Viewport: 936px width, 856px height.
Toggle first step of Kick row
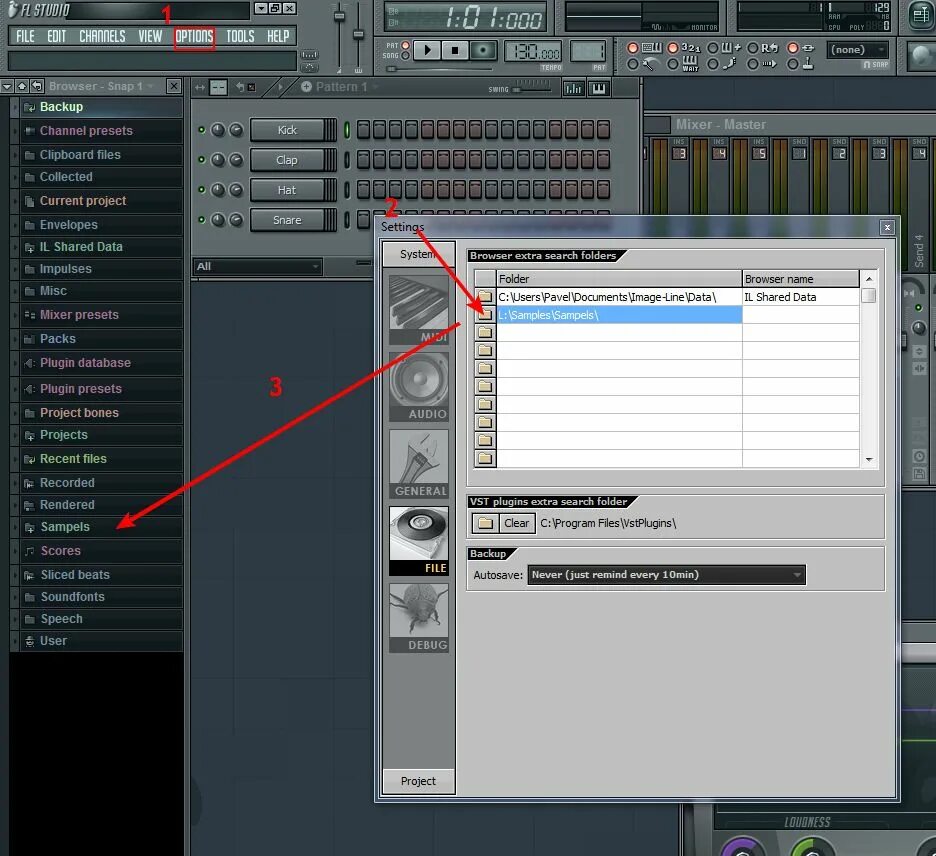pos(363,130)
